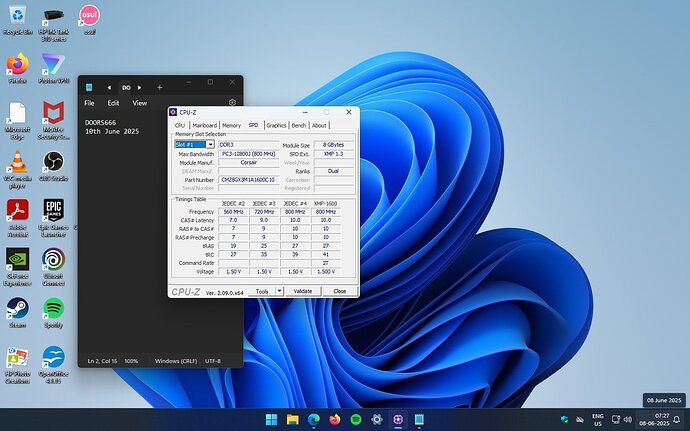The width and height of the screenshot is (690, 431).
Task: Open the ENG US language switcher
Action: tap(598, 420)
